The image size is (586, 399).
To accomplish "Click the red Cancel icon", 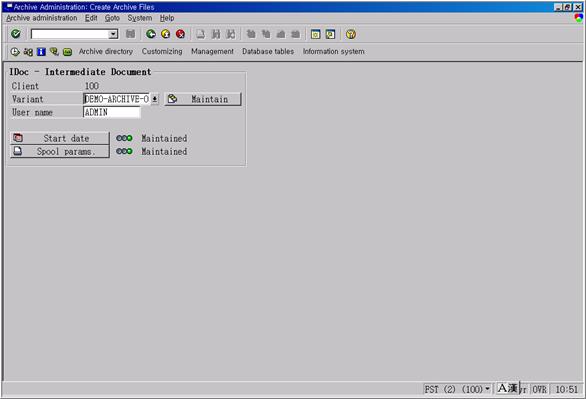I will (x=181, y=34).
